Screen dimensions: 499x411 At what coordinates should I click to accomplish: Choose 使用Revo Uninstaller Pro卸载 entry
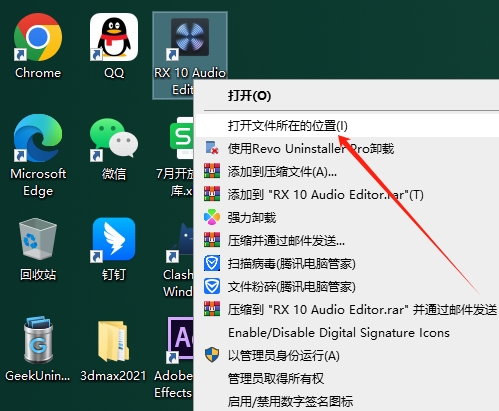pyautogui.click(x=346, y=149)
